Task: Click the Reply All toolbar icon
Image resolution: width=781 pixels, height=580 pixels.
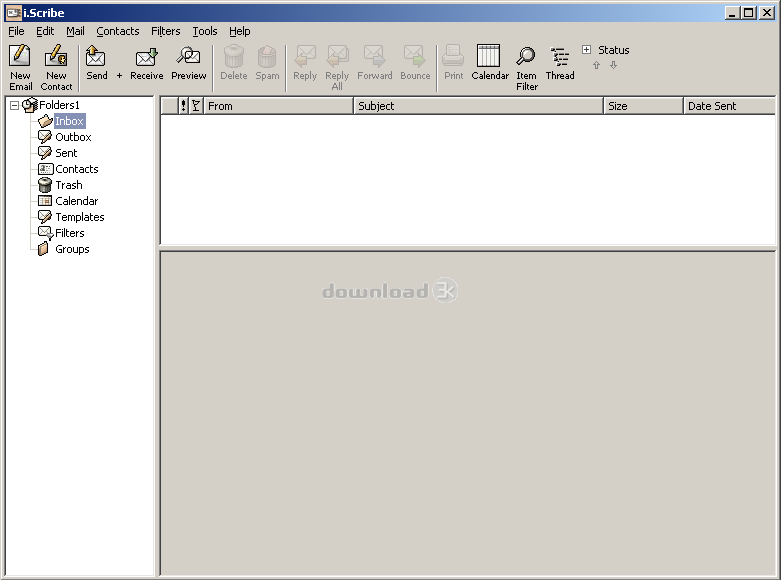Action: tap(337, 67)
